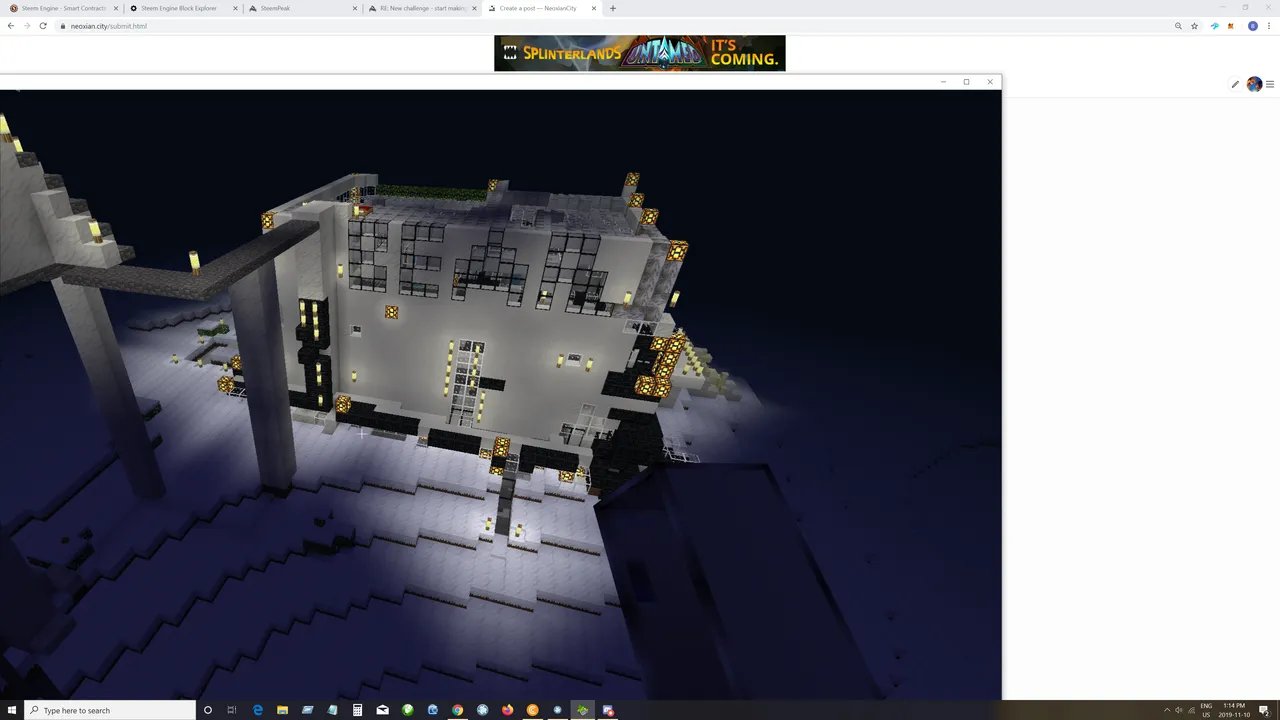Screen dimensions: 1280x720
Task: Open the MetaMask fox extension
Action: click(x=1230, y=26)
